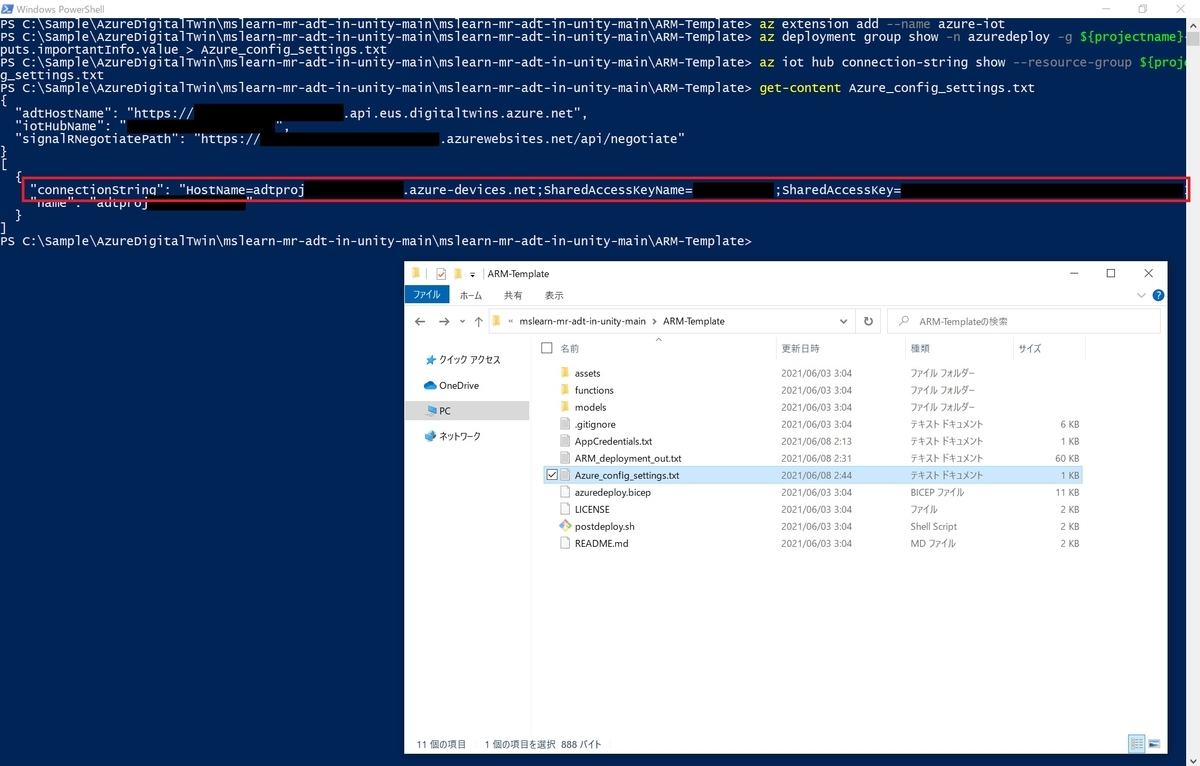The image size is (1200, 766).
Task: Go up one folder level arrow
Action: pyautogui.click(x=478, y=321)
